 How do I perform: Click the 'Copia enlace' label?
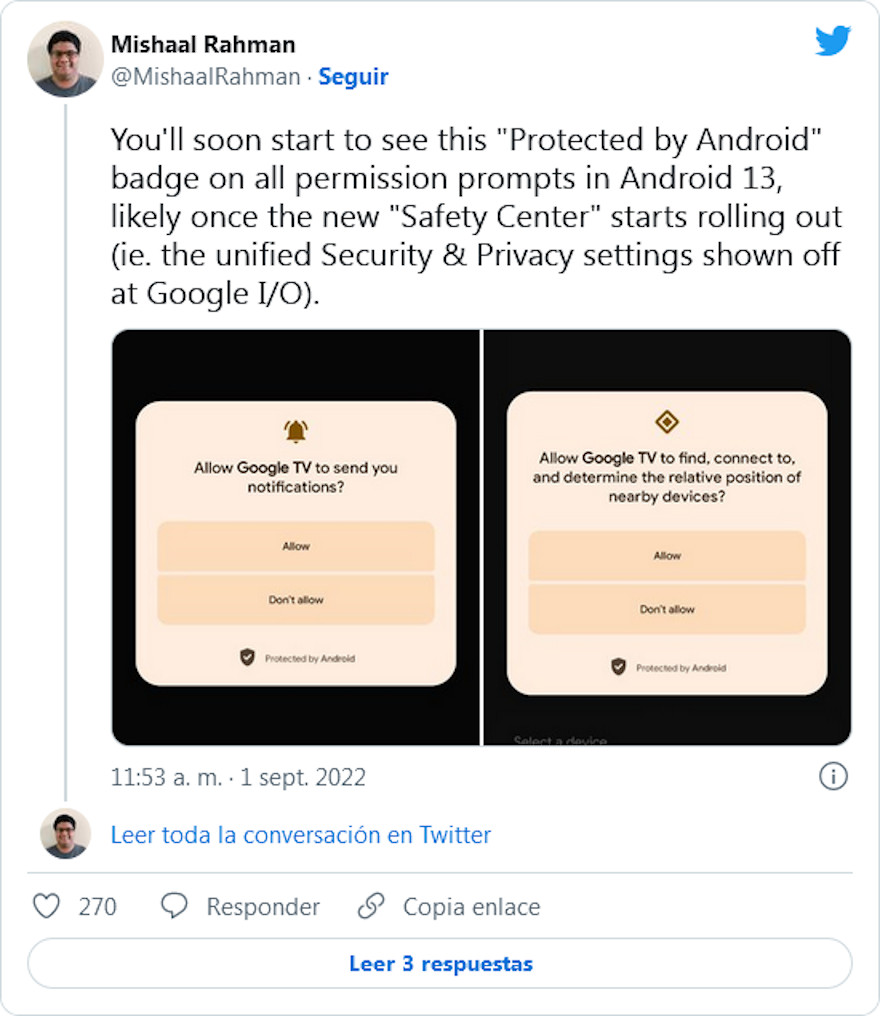point(471,907)
